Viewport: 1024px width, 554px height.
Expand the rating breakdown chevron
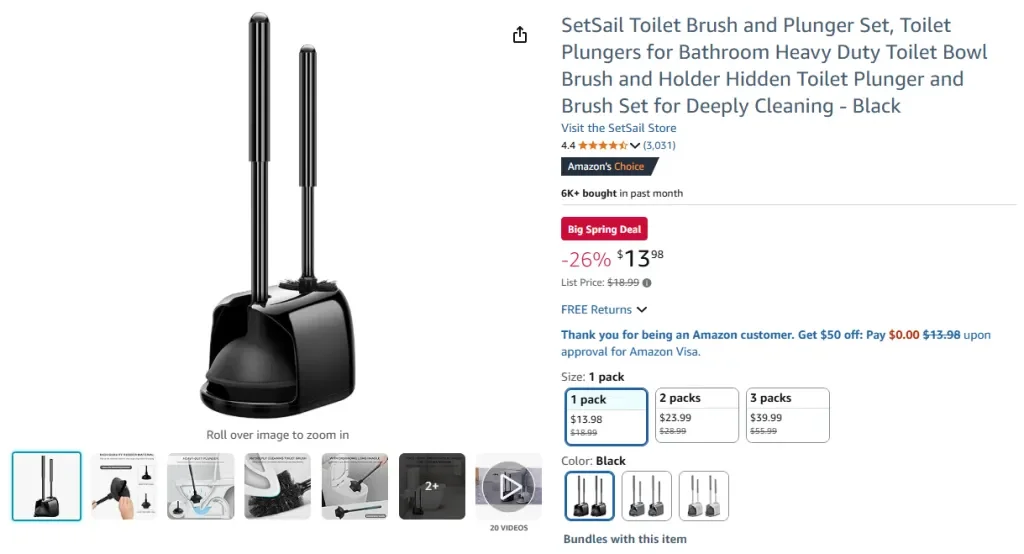pos(635,146)
